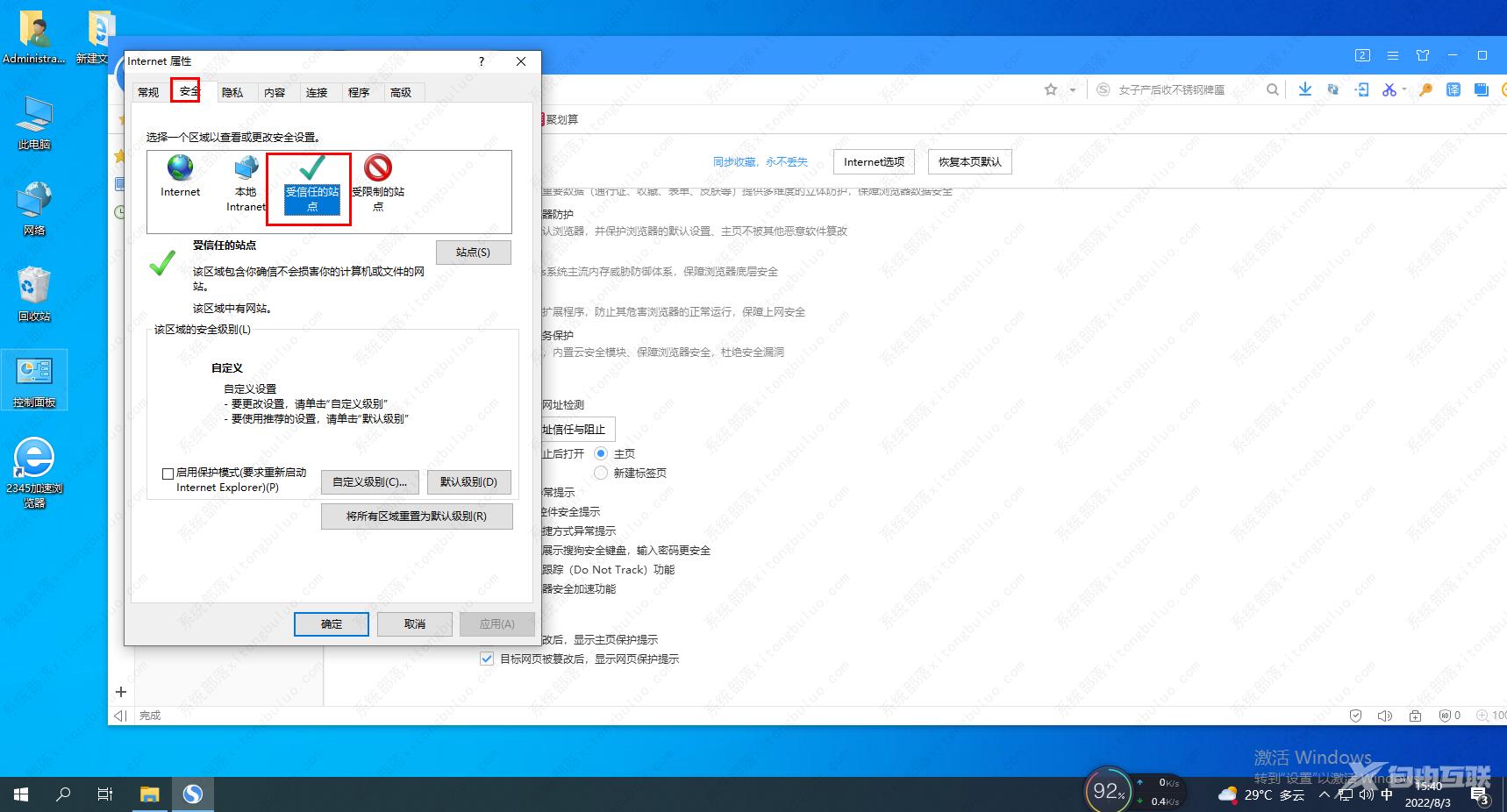The height and width of the screenshot is (812, 1507).
Task: Open File Explorer from the taskbar
Action: [150, 794]
